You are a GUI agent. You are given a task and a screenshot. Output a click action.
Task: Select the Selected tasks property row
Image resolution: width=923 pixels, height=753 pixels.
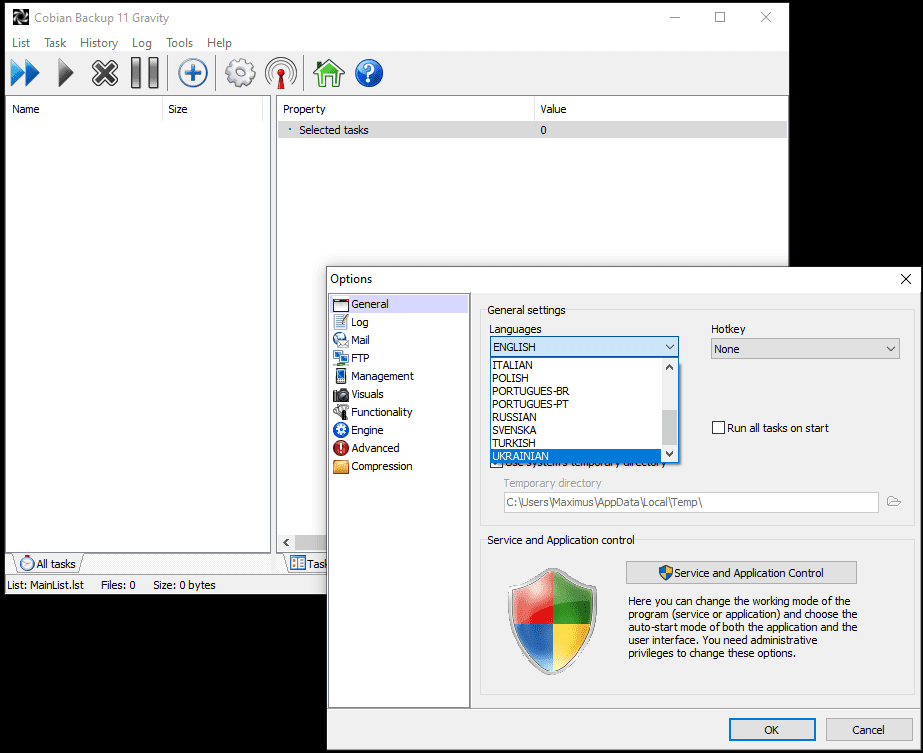click(x=532, y=130)
